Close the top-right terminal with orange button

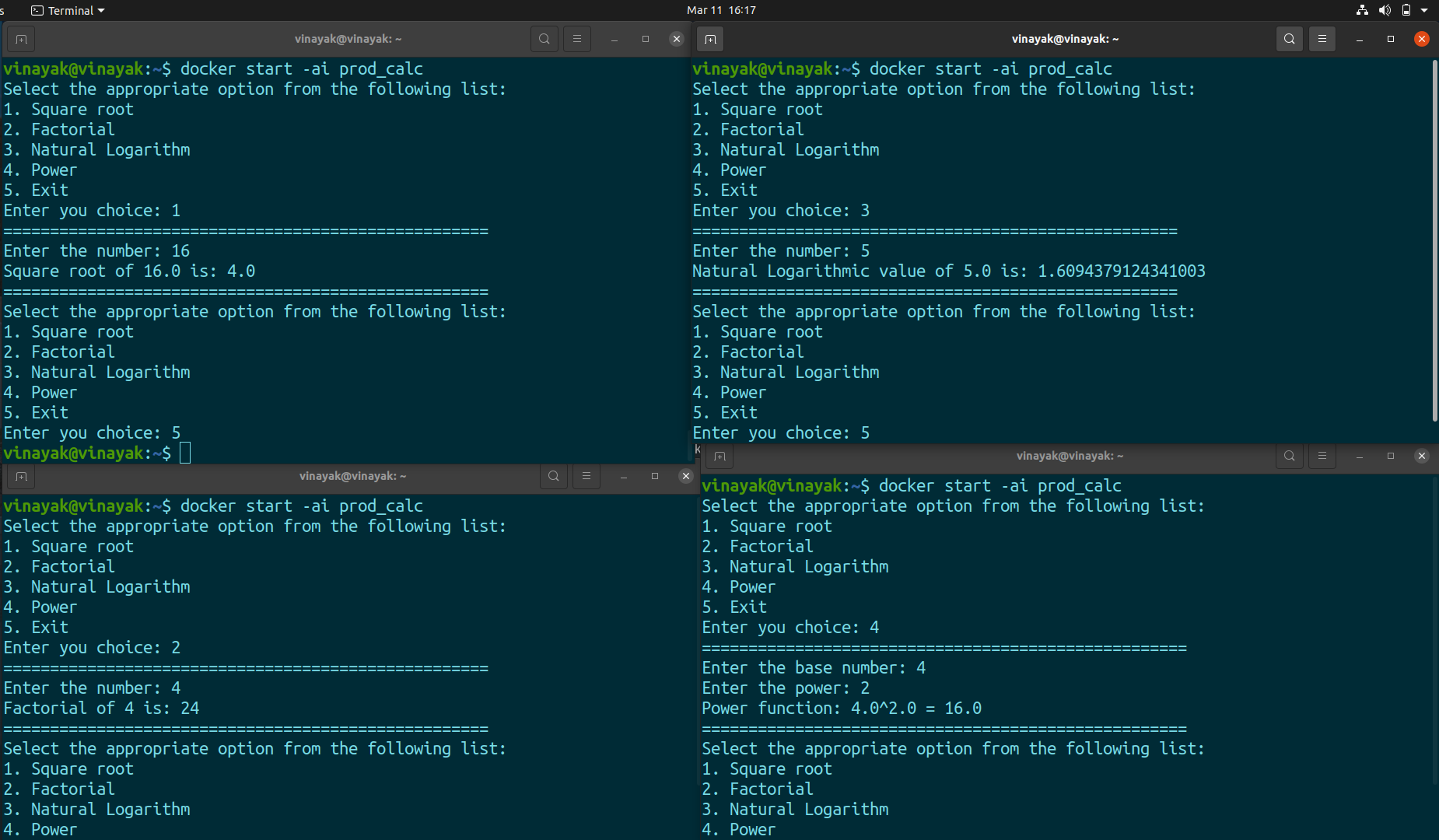point(1422,39)
